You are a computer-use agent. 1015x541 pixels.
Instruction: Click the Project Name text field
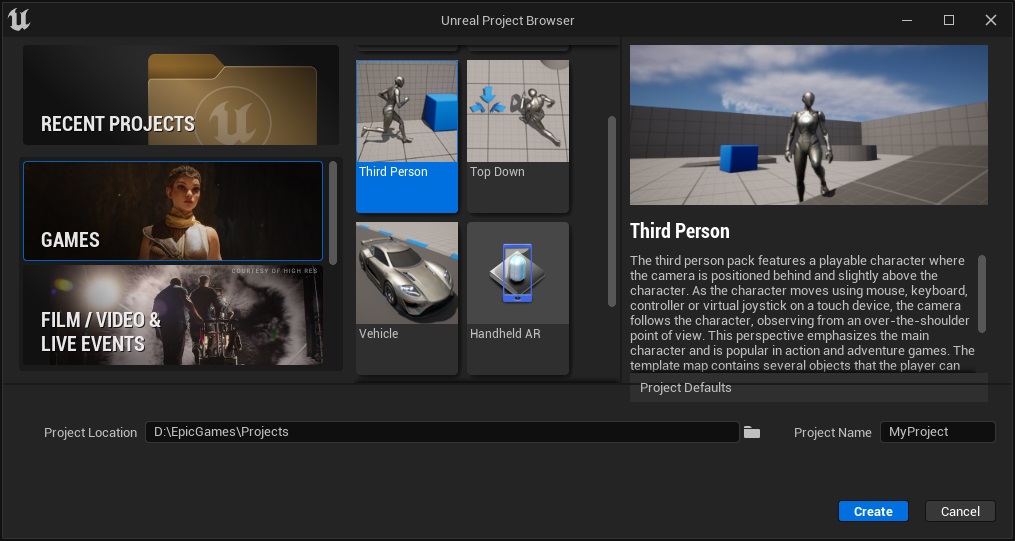pyautogui.click(x=937, y=432)
